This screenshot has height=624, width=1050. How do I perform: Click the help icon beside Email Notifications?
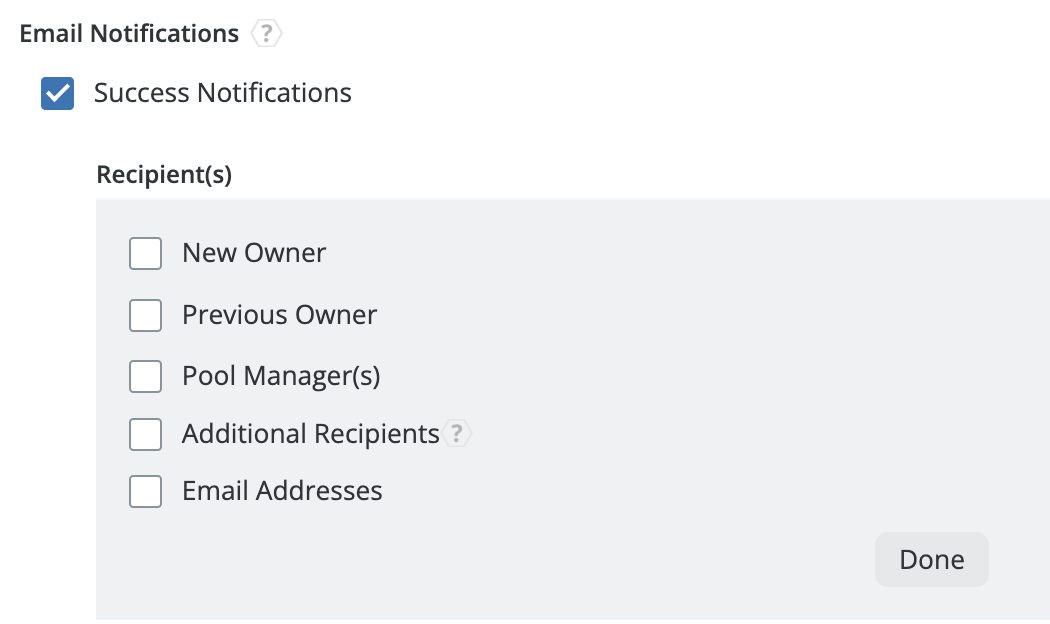[265, 34]
